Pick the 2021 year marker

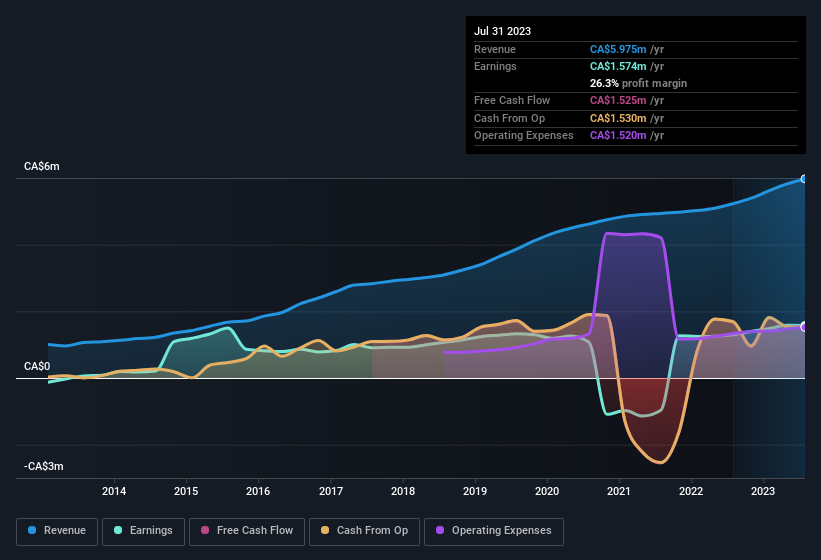click(x=619, y=492)
